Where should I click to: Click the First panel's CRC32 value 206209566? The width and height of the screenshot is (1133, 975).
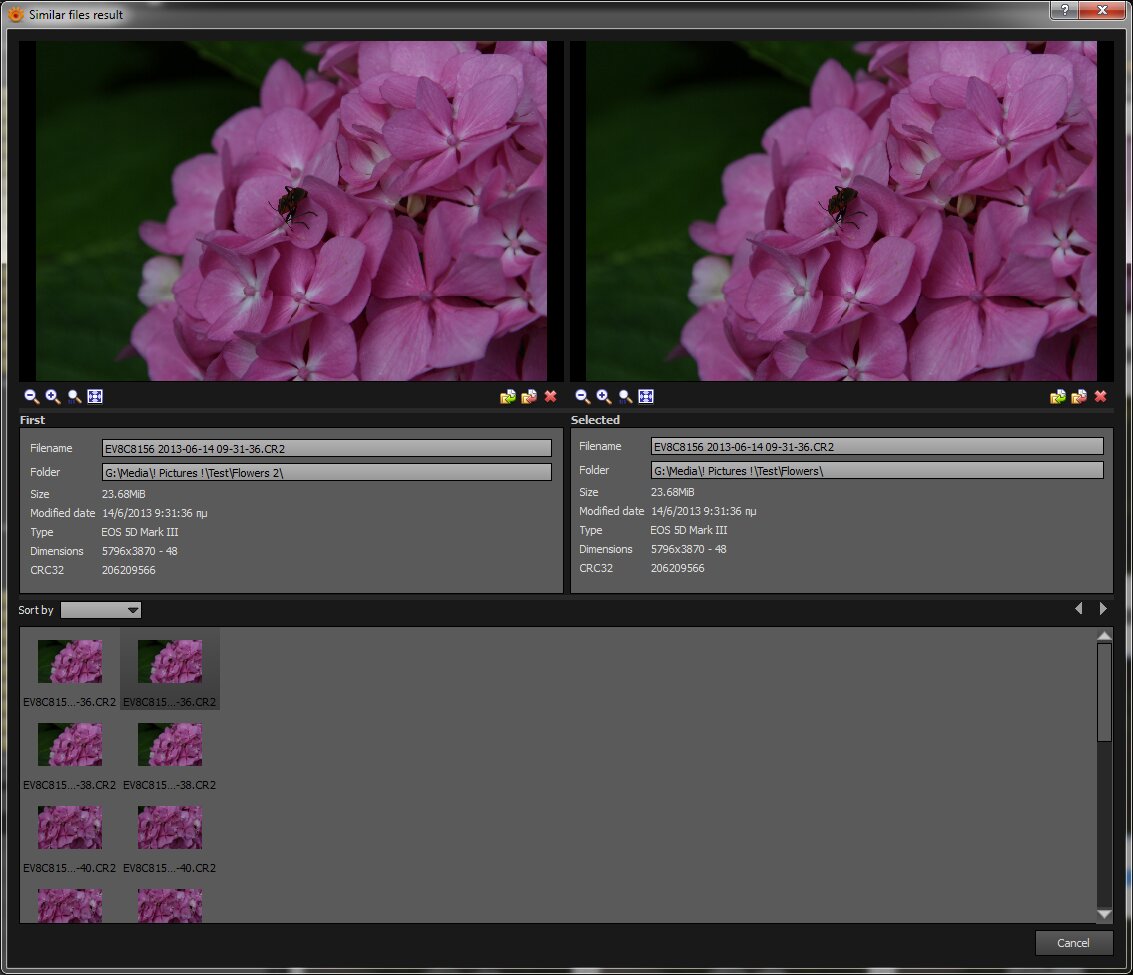click(129, 570)
